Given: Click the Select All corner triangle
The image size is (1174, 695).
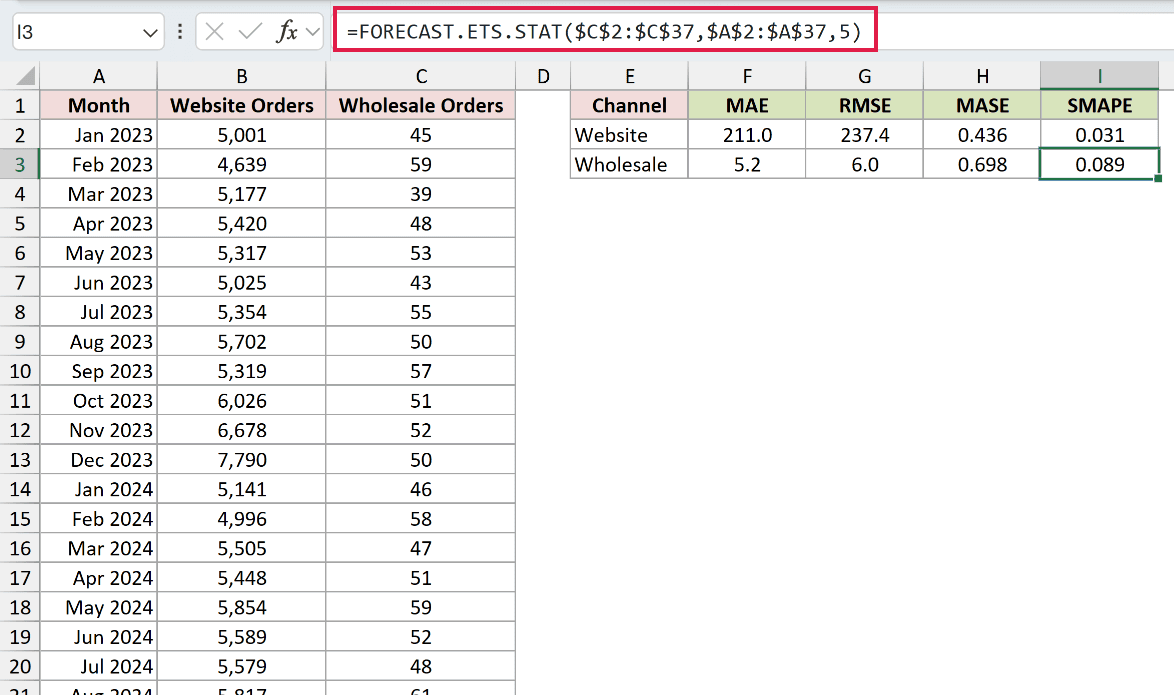Looking at the screenshot, I should 25,76.
